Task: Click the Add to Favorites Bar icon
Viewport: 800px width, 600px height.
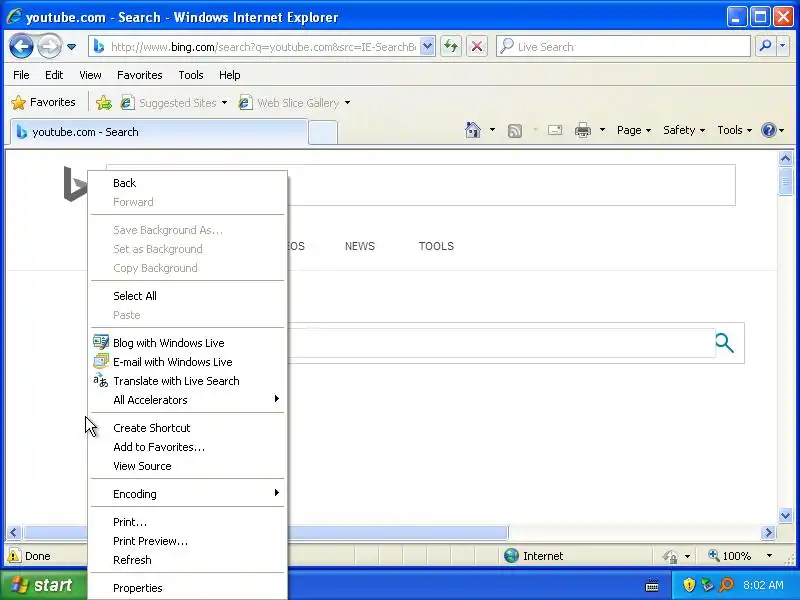Action: [104, 103]
